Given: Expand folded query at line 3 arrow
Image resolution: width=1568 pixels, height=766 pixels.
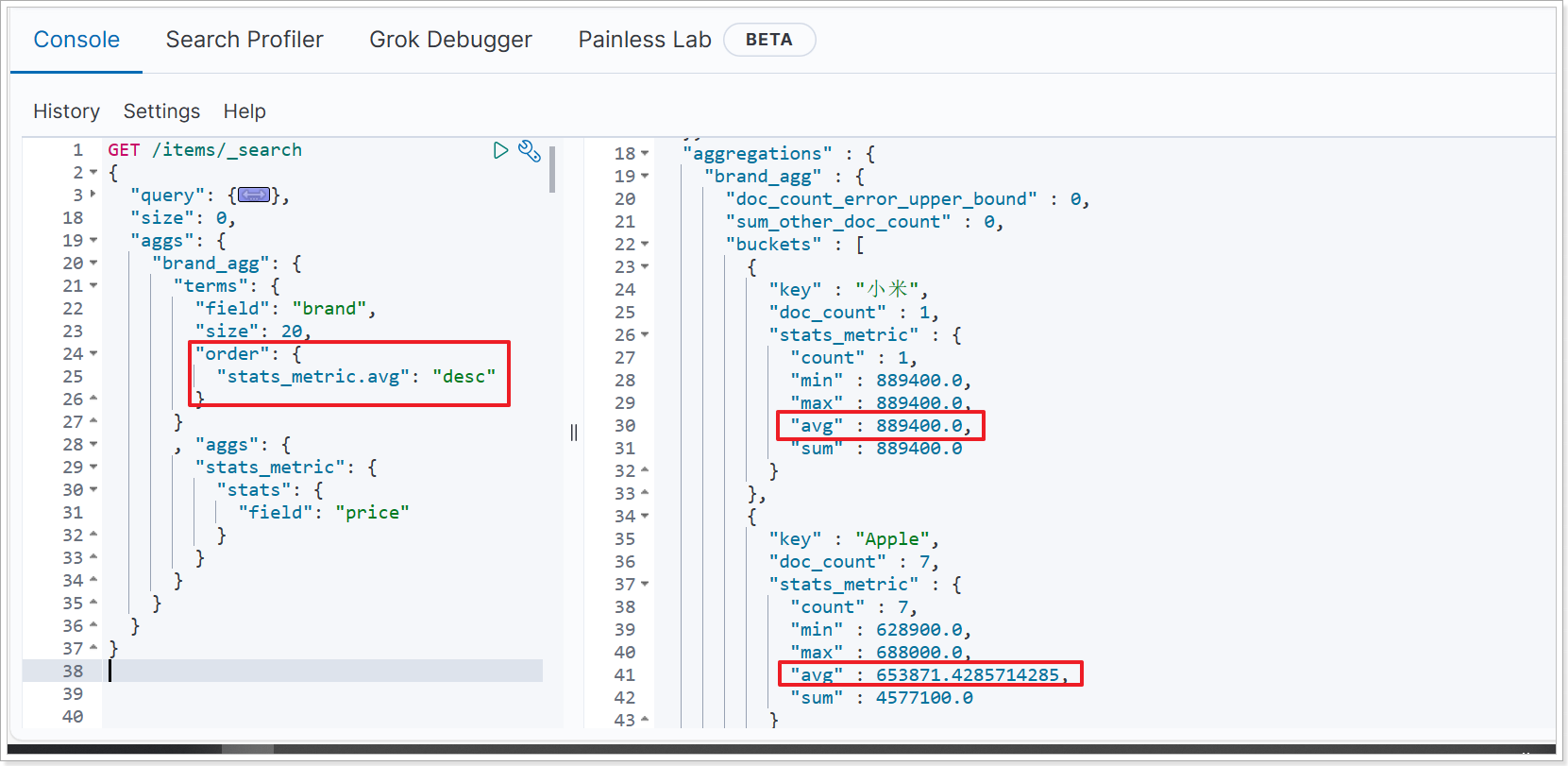Looking at the screenshot, I should (x=93, y=195).
